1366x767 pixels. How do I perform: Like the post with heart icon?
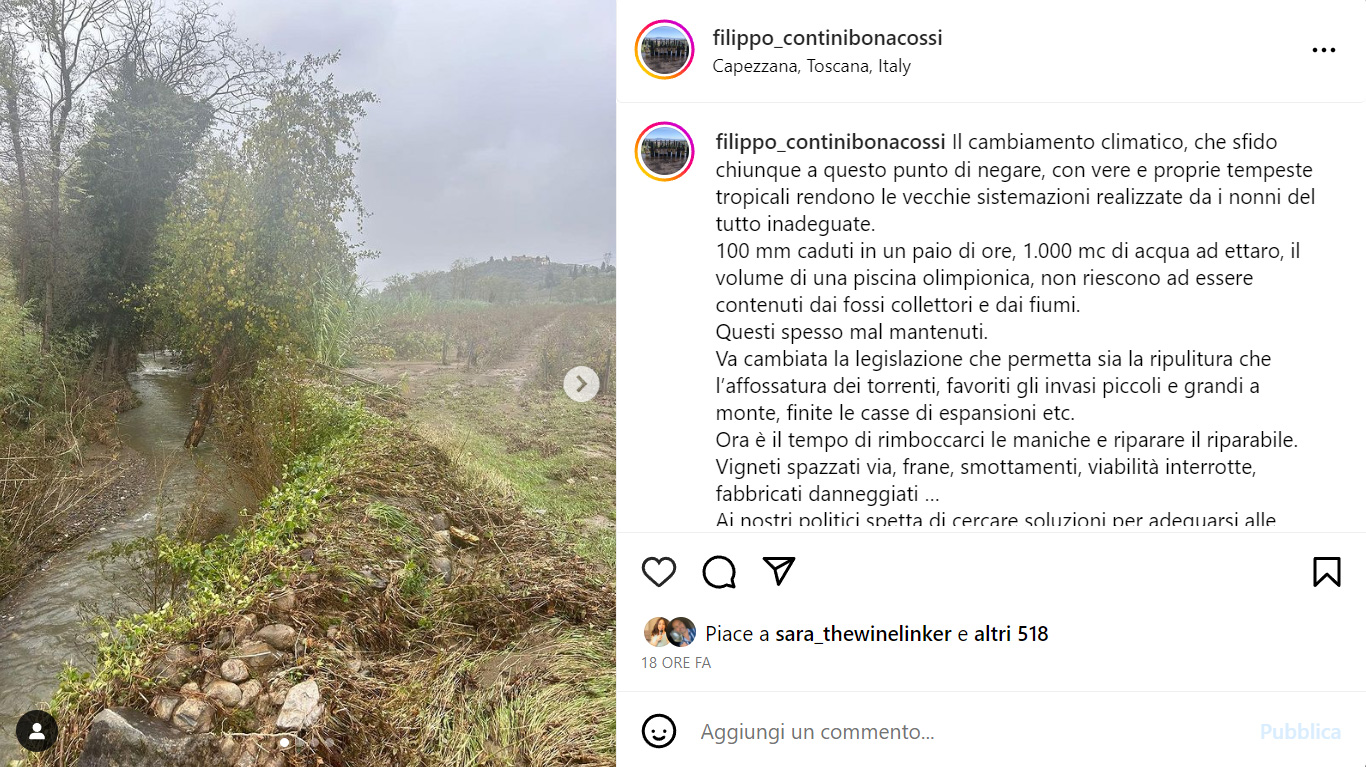pos(659,572)
